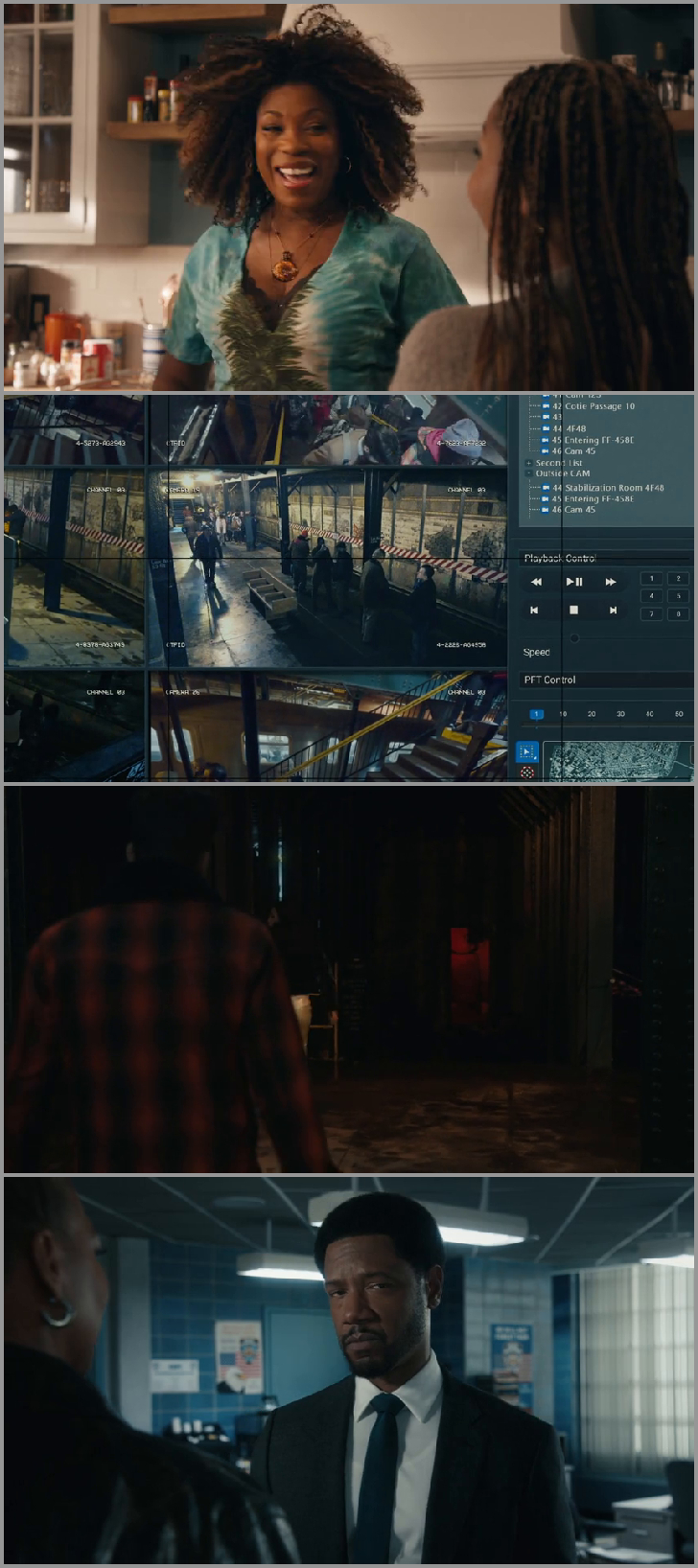Select the area selection tool icon

point(526,752)
